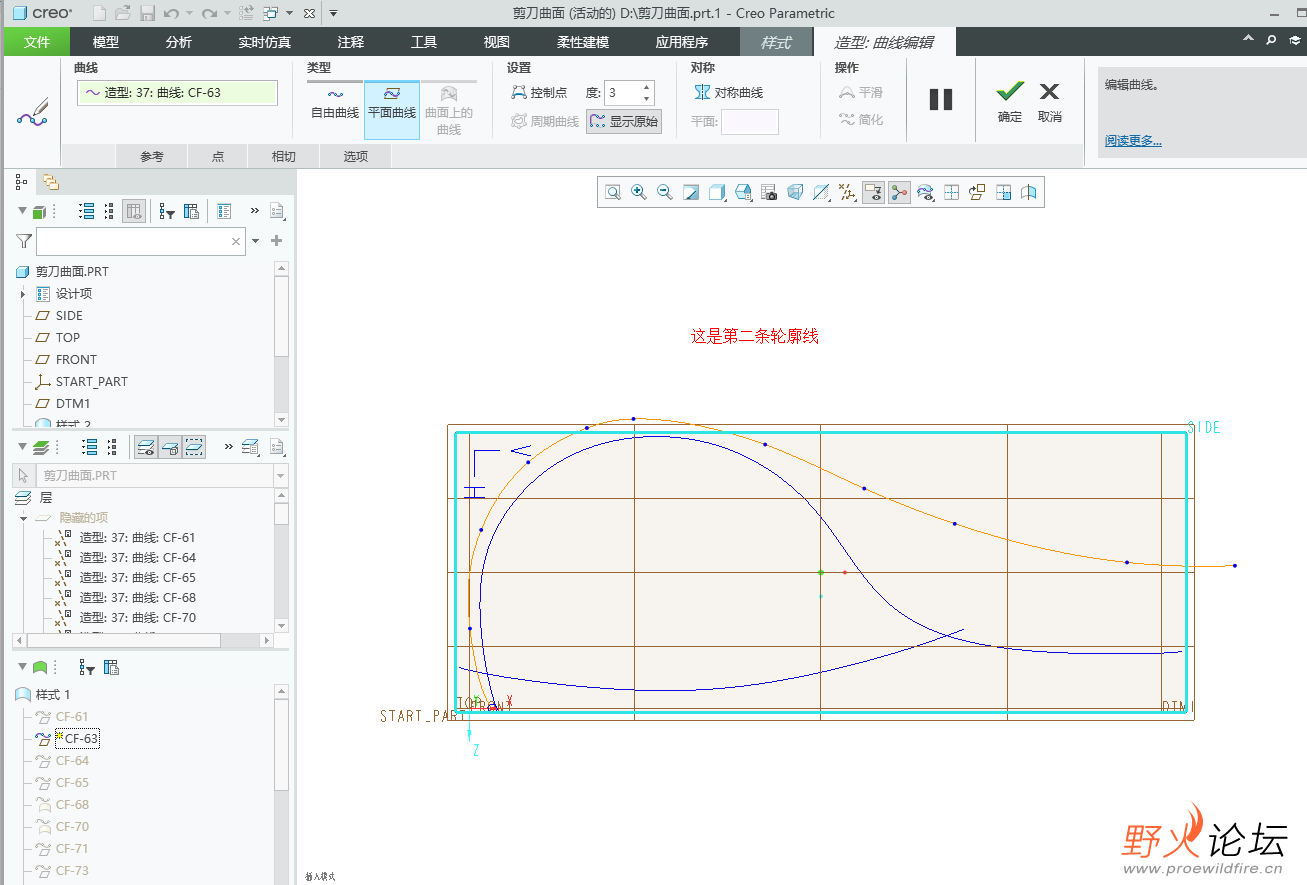Switch to the 注释 ribbon tab
This screenshot has height=885, width=1307.
click(351, 42)
